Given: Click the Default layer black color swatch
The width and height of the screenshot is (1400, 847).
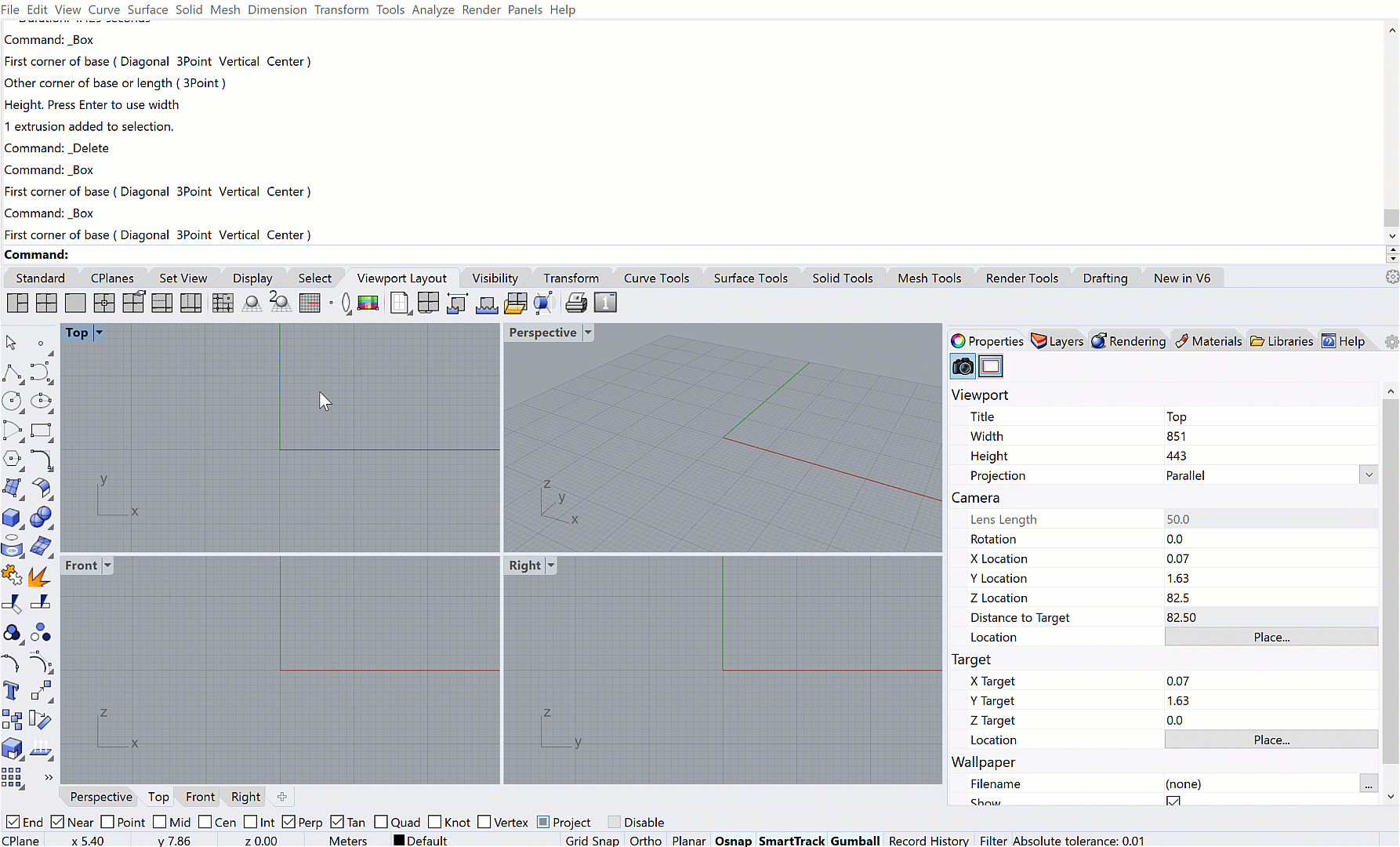Looking at the screenshot, I should [399, 840].
